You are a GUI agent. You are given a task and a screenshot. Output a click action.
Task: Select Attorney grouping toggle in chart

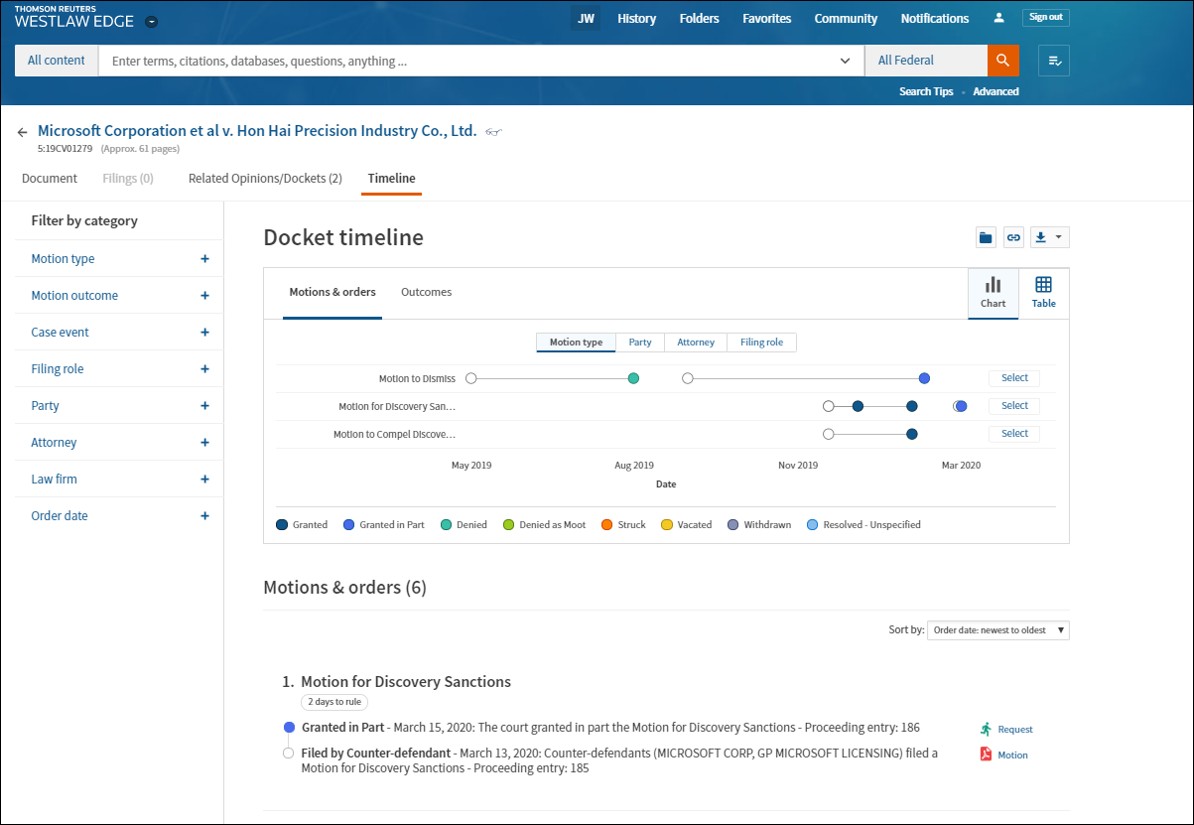coord(696,342)
